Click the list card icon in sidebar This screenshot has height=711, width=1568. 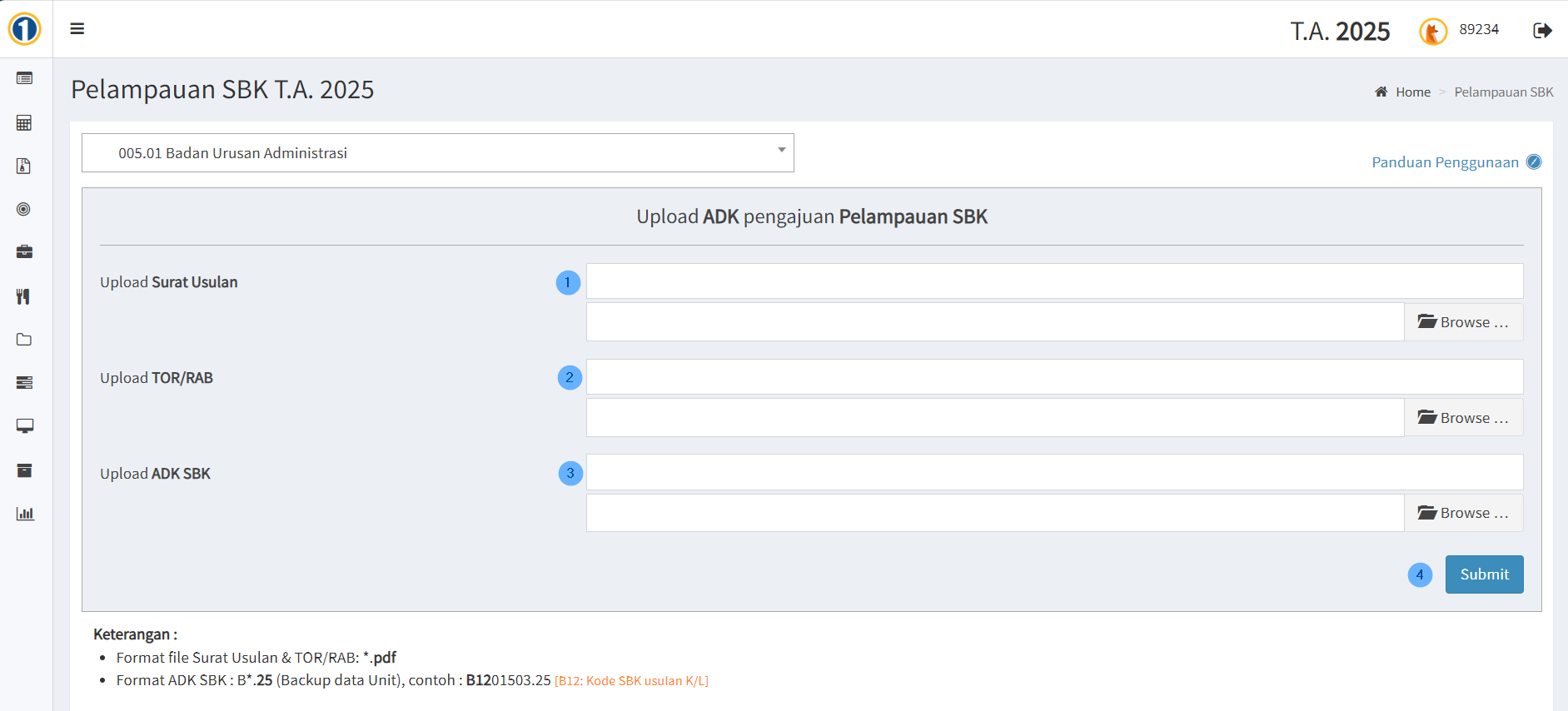coord(24,78)
